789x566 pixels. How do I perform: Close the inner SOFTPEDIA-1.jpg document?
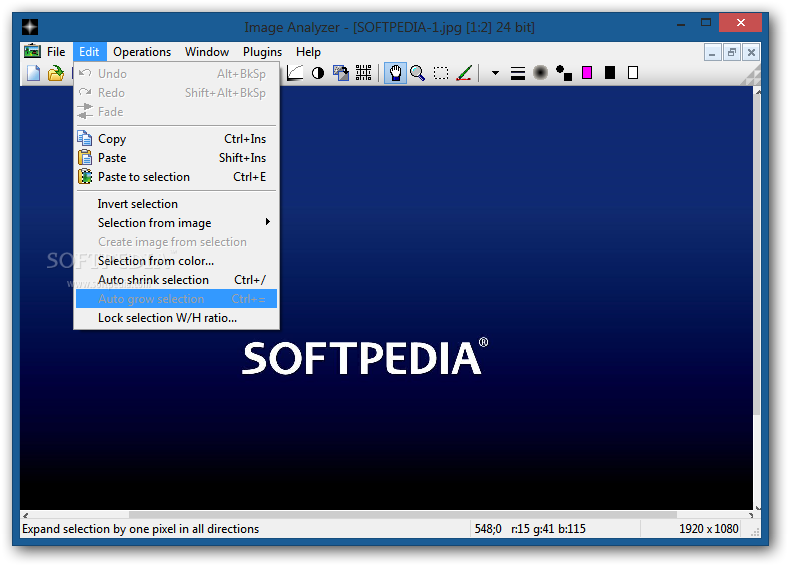coord(751,52)
